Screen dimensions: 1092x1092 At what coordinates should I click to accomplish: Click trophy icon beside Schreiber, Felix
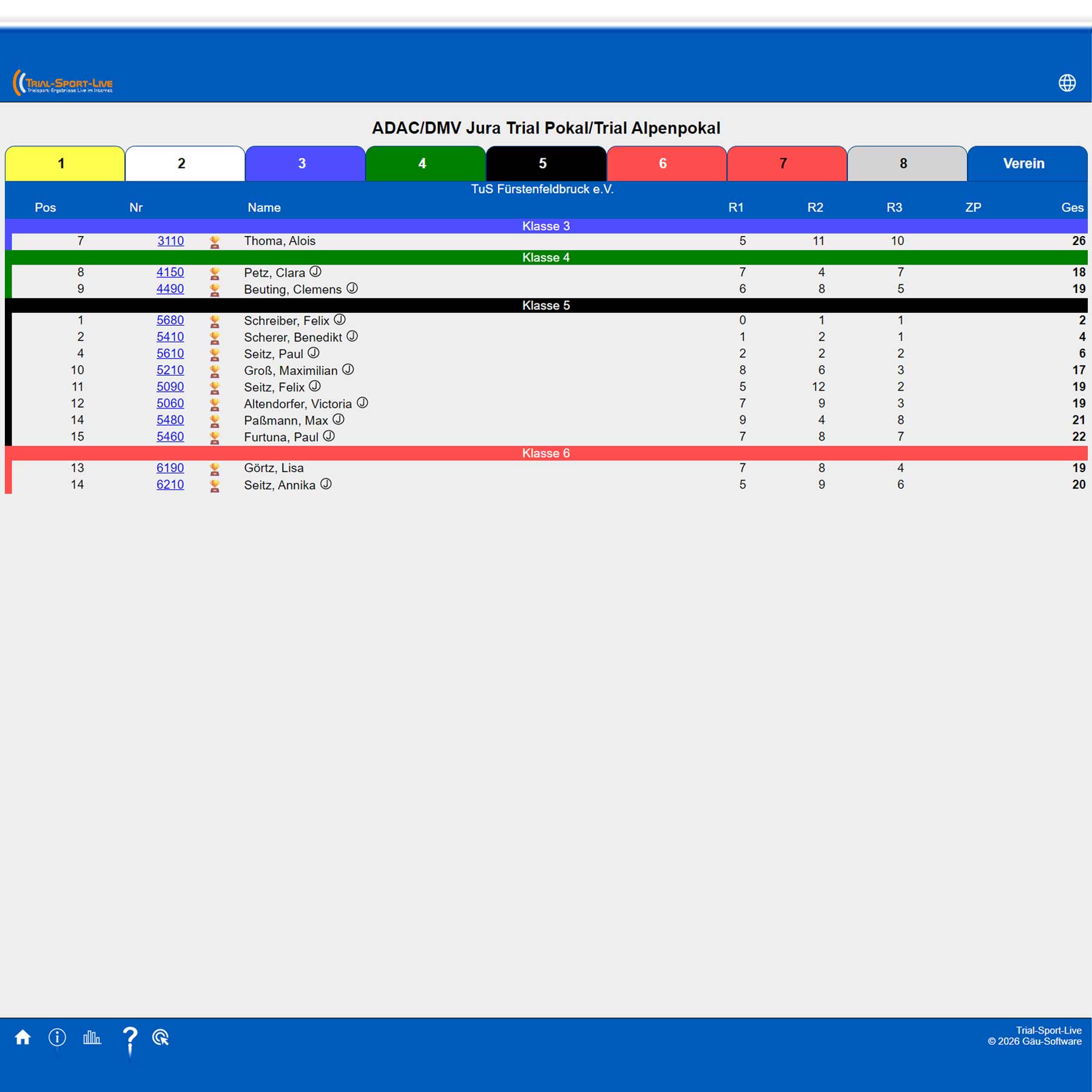(x=214, y=322)
